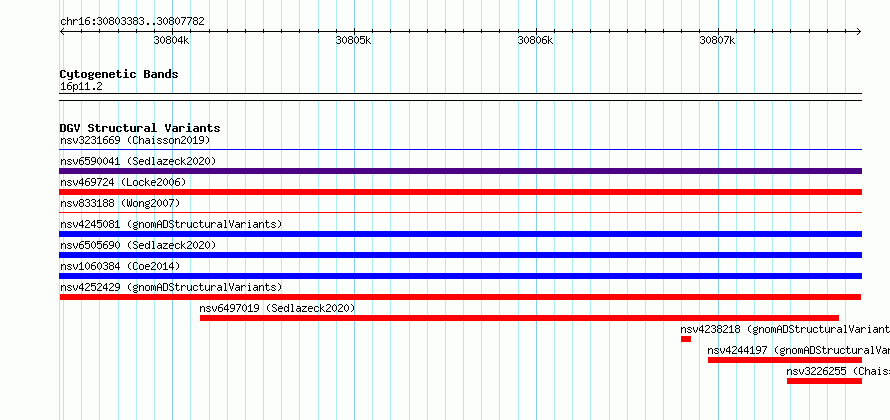Select the blue nsv4245081 variant bar
The height and width of the screenshot is (420, 890).
(x=461, y=234)
